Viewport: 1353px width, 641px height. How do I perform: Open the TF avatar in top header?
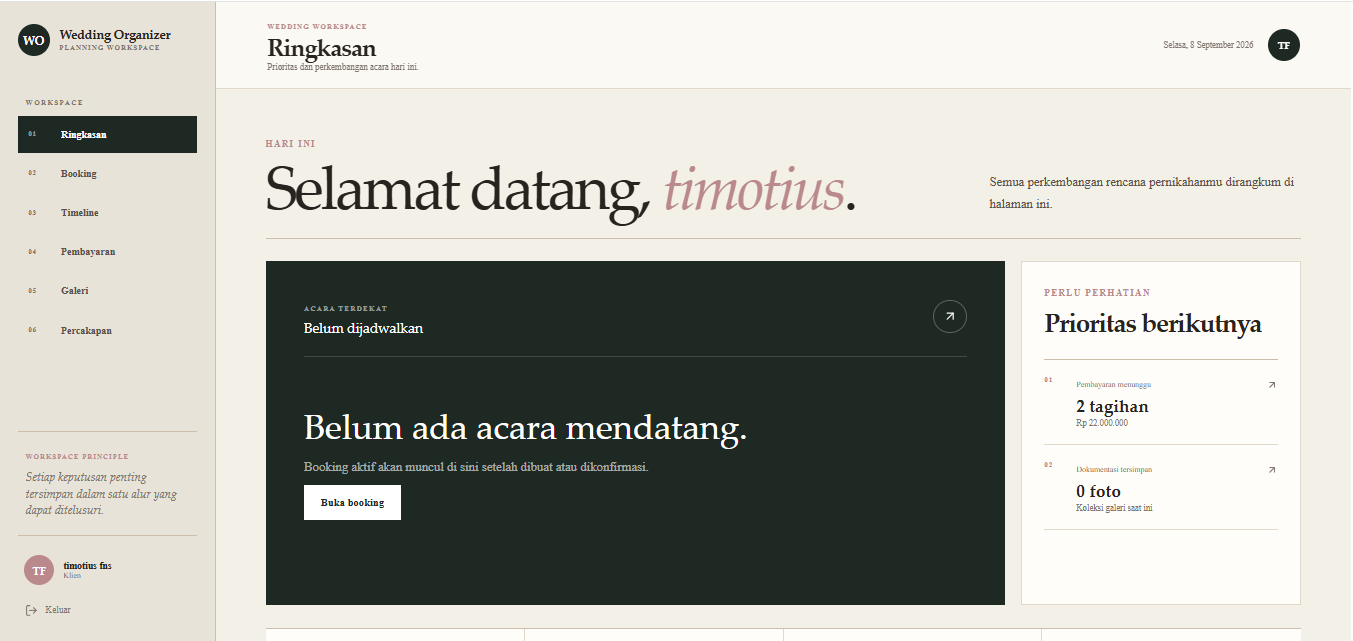click(x=1283, y=45)
